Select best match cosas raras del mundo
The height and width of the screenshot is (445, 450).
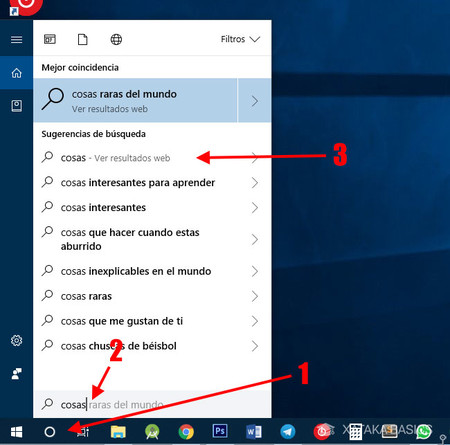tap(135, 101)
